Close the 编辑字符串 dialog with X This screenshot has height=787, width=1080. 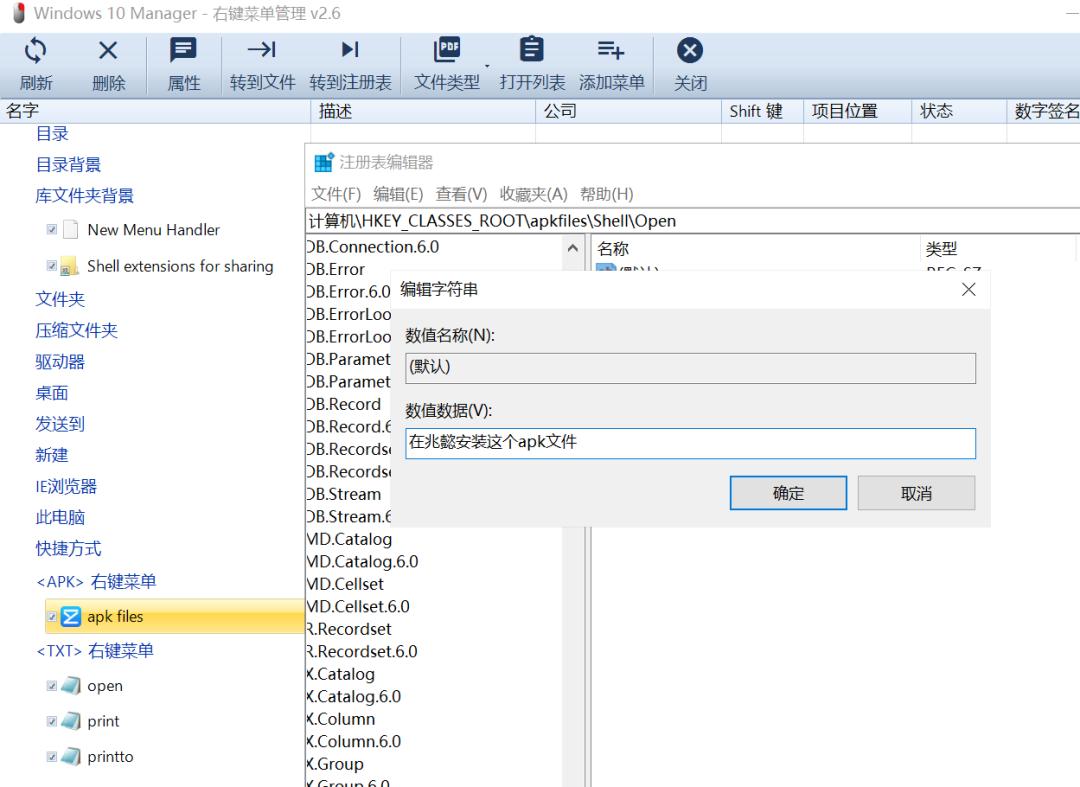point(968,289)
